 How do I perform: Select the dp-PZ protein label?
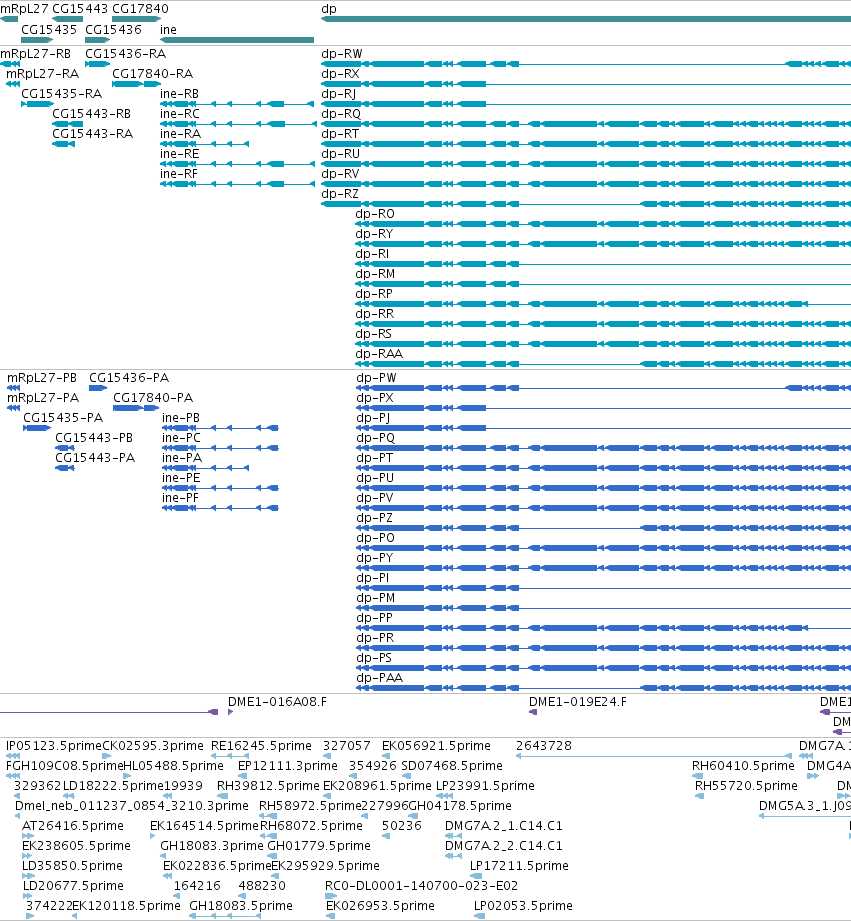tap(375, 518)
